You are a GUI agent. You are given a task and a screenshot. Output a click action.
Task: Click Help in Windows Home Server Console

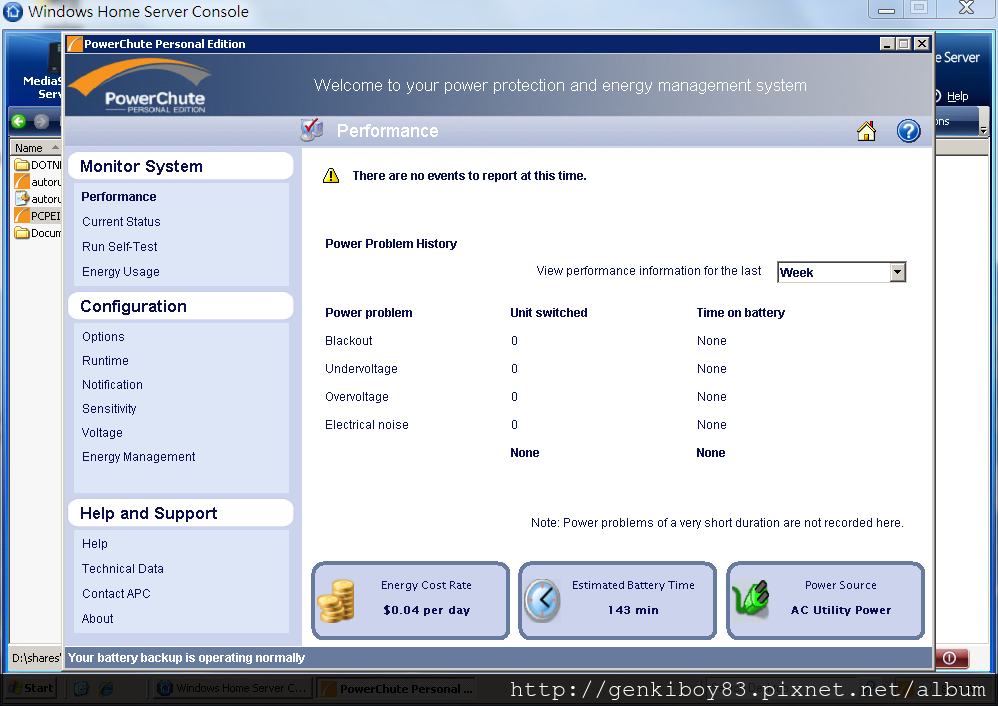coord(957,96)
